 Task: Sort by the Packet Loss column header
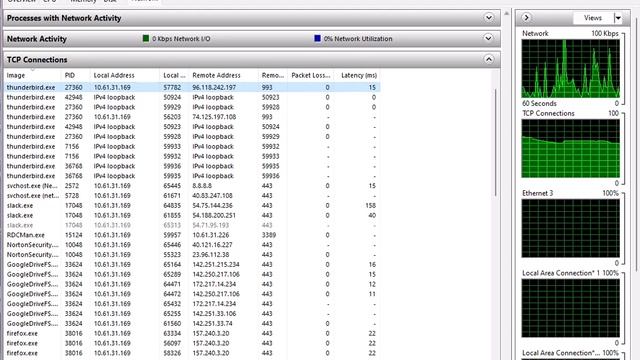(x=311, y=76)
